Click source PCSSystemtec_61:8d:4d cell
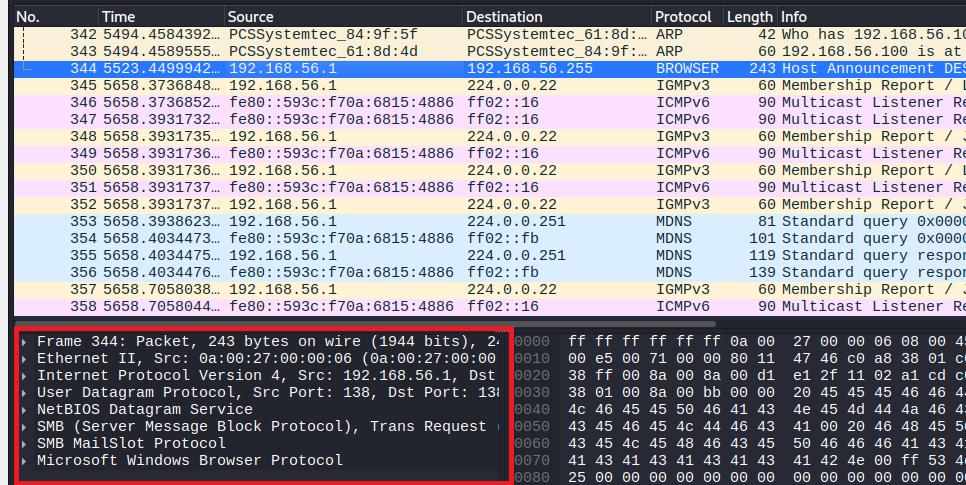 click(323, 52)
